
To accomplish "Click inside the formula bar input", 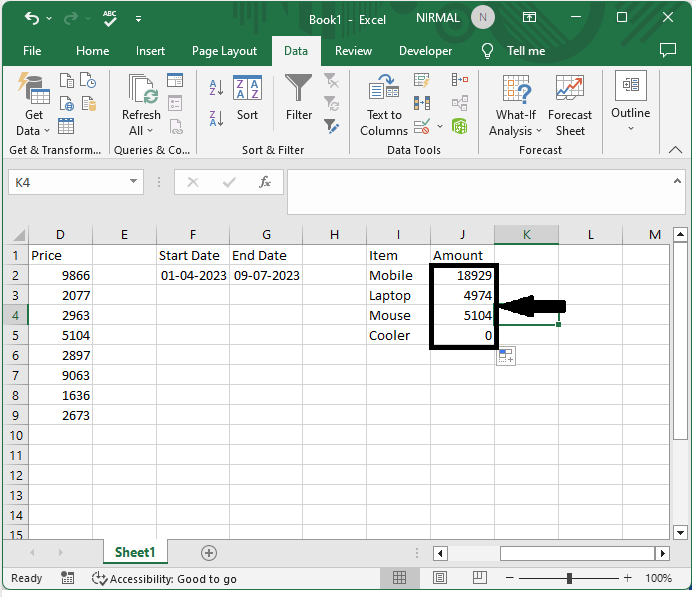I will (479, 192).
